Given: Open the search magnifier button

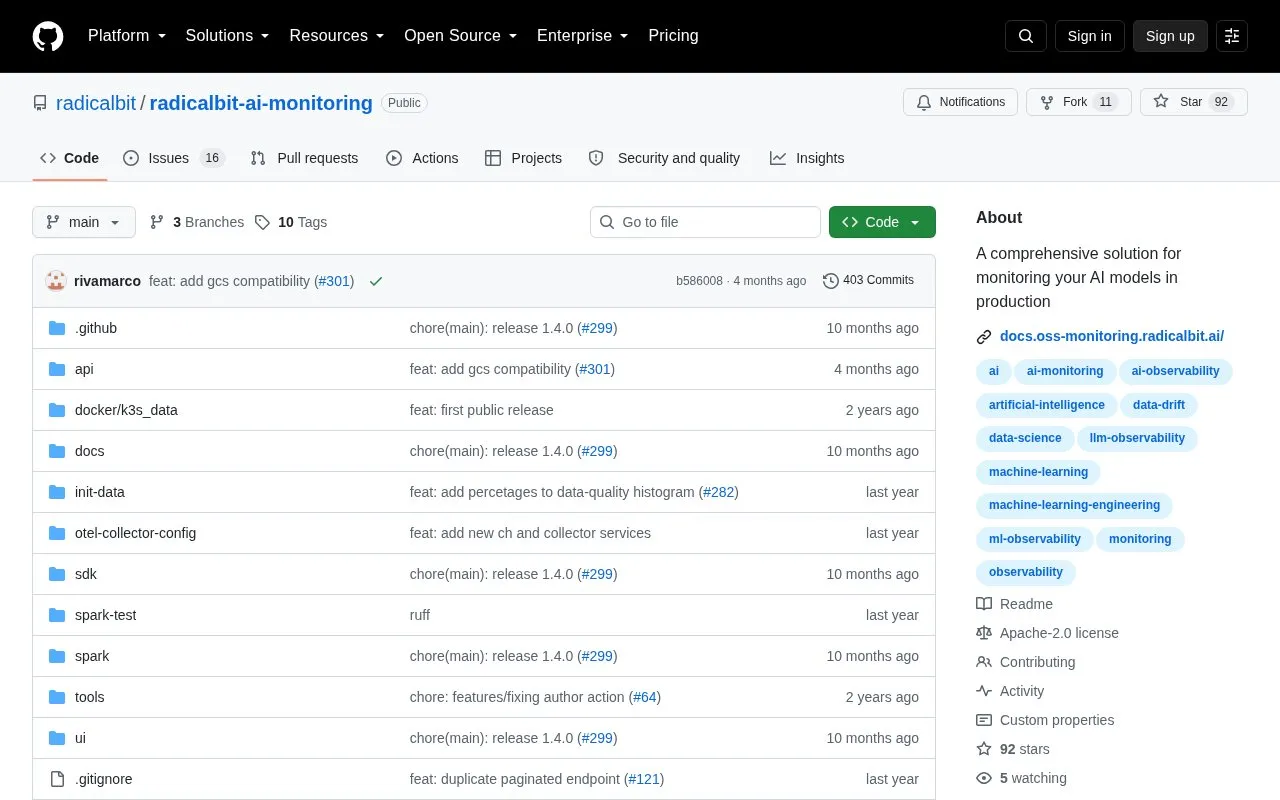Looking at the screenshot, I should click(1026, 36).
